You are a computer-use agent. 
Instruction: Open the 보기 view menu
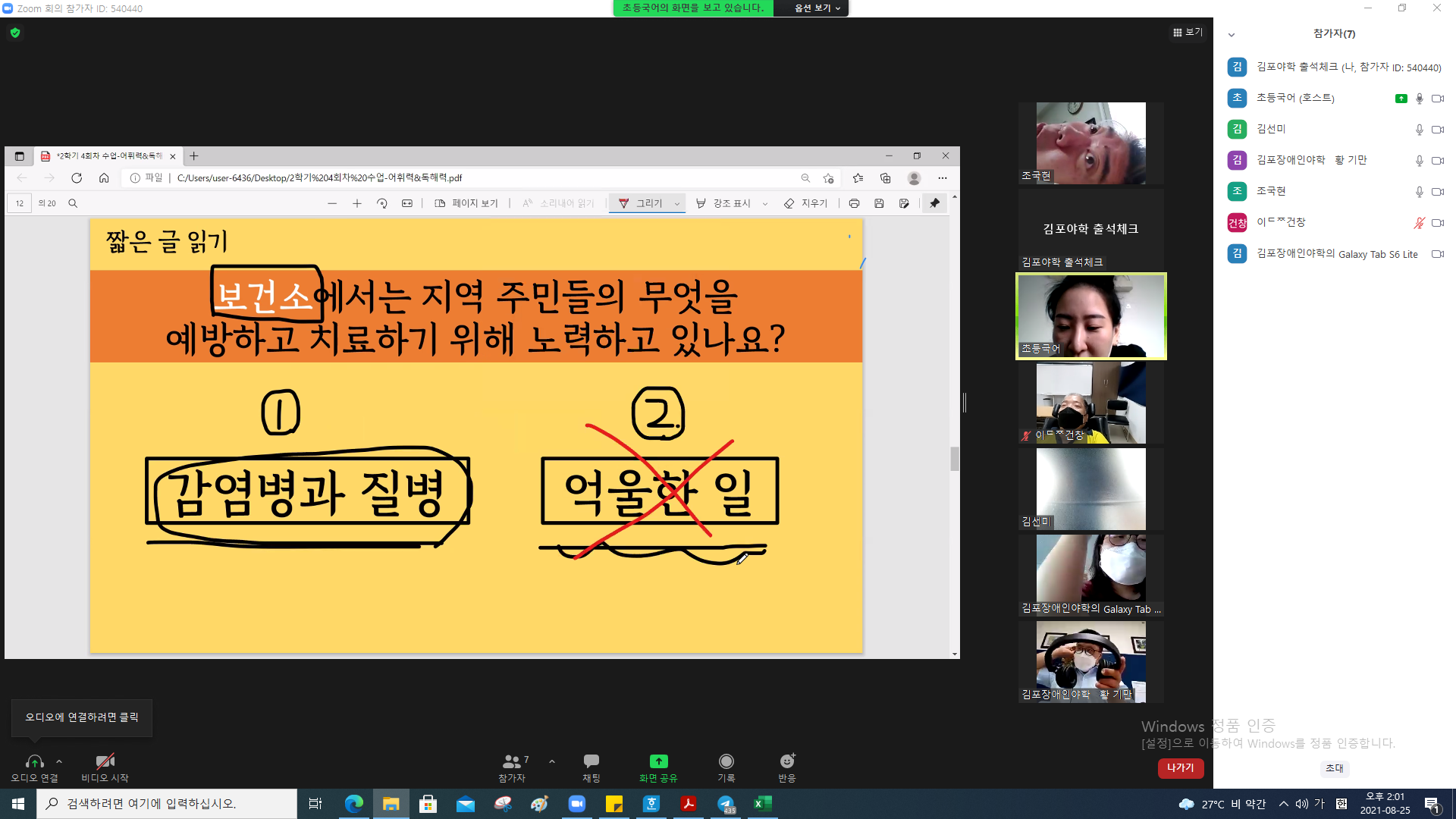[1188, 32]
